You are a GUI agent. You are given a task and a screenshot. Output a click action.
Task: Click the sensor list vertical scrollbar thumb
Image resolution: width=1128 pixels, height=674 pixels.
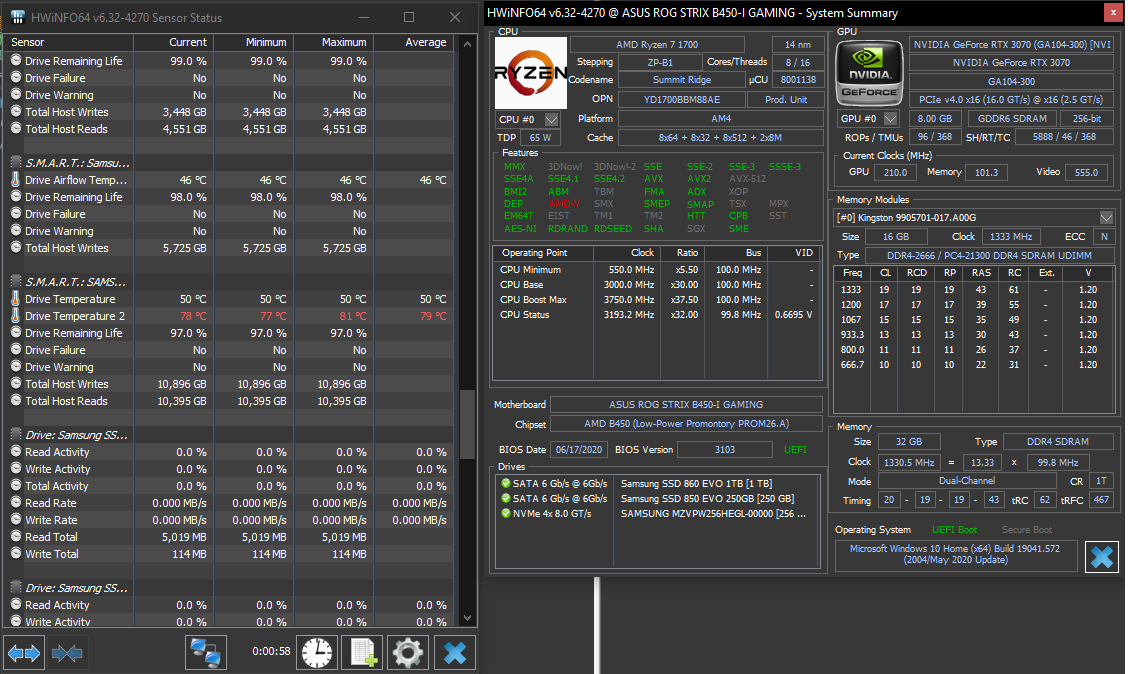[x=468, y=424]
